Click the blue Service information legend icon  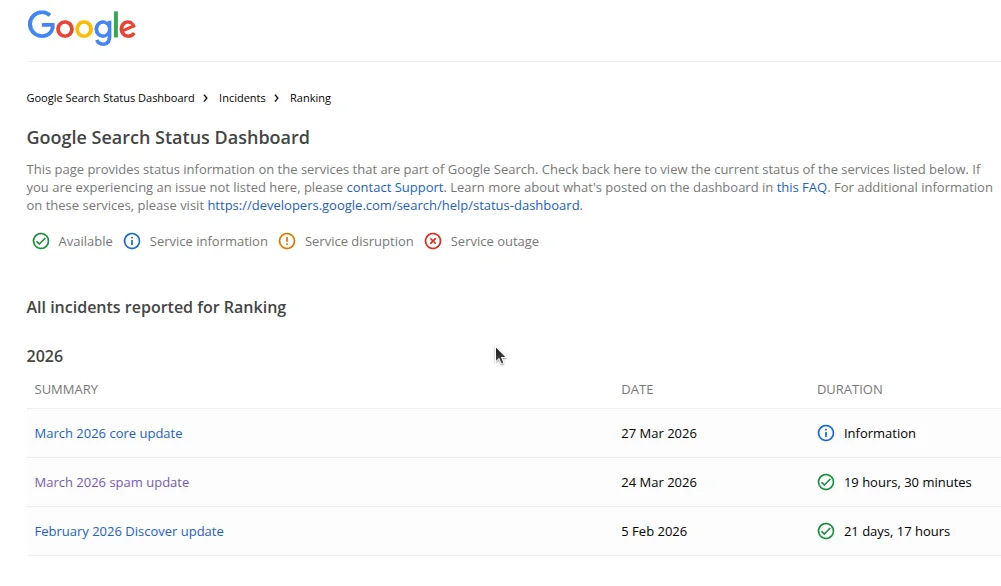point(132,241)
